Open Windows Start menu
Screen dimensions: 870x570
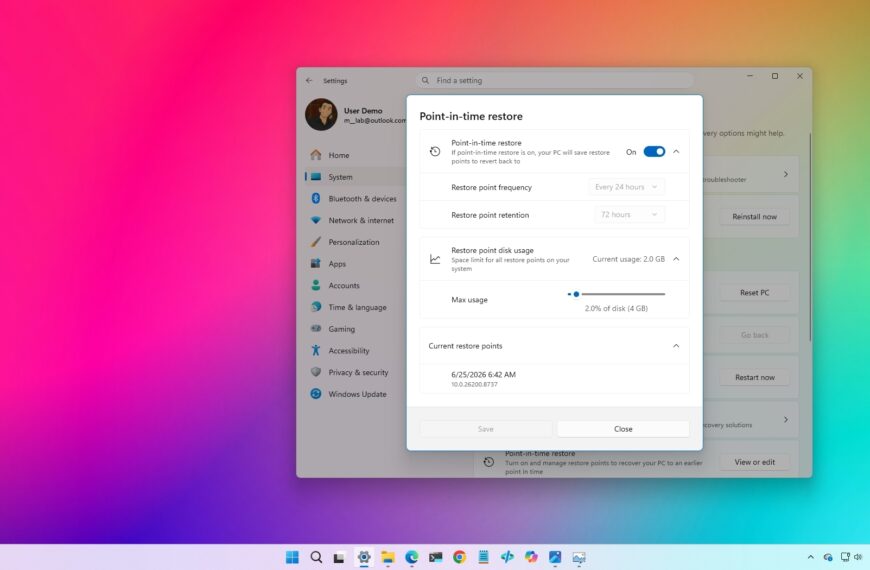click(292, 557)
